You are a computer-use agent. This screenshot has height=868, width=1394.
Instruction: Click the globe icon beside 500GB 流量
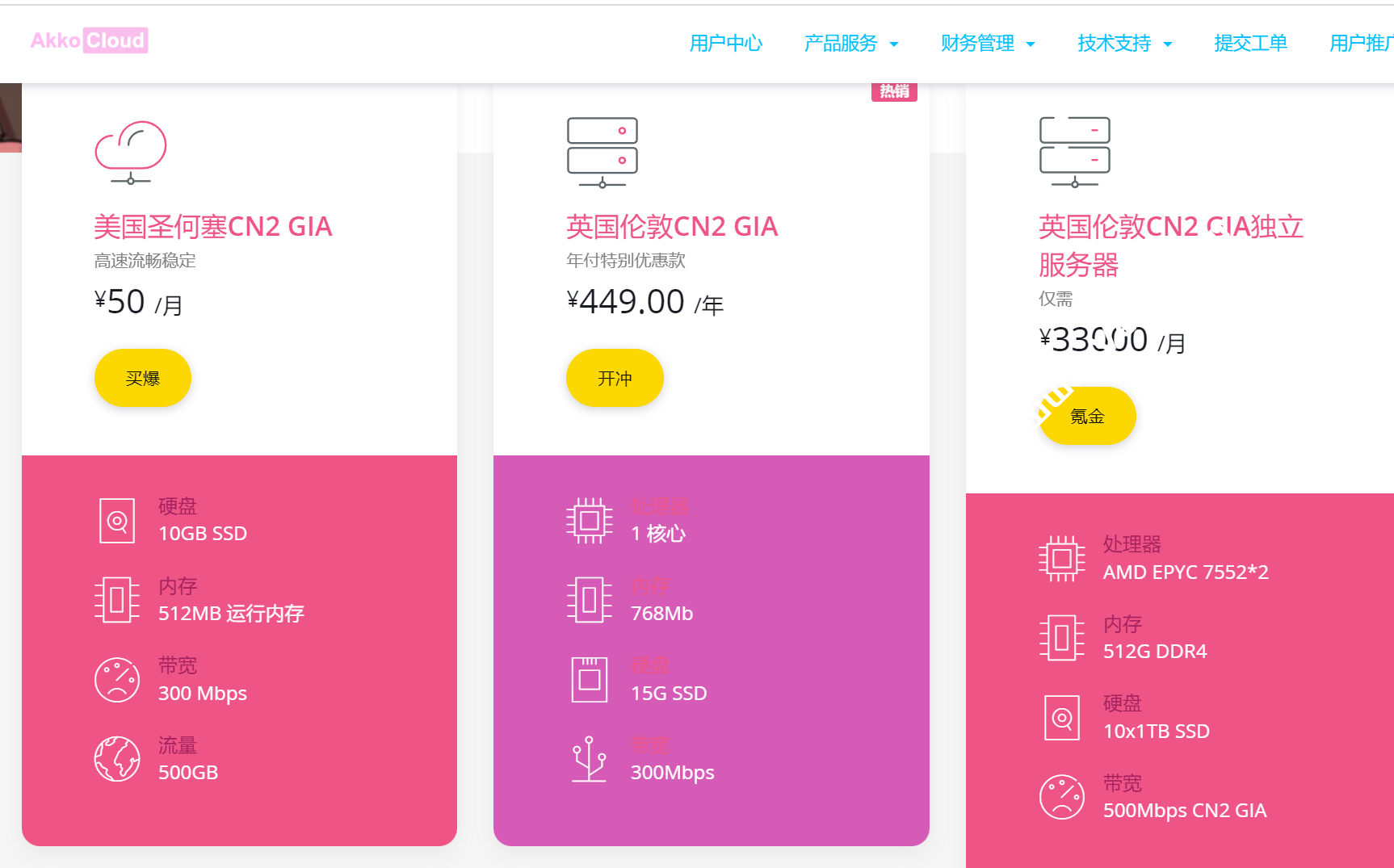(x=116, y=758)
